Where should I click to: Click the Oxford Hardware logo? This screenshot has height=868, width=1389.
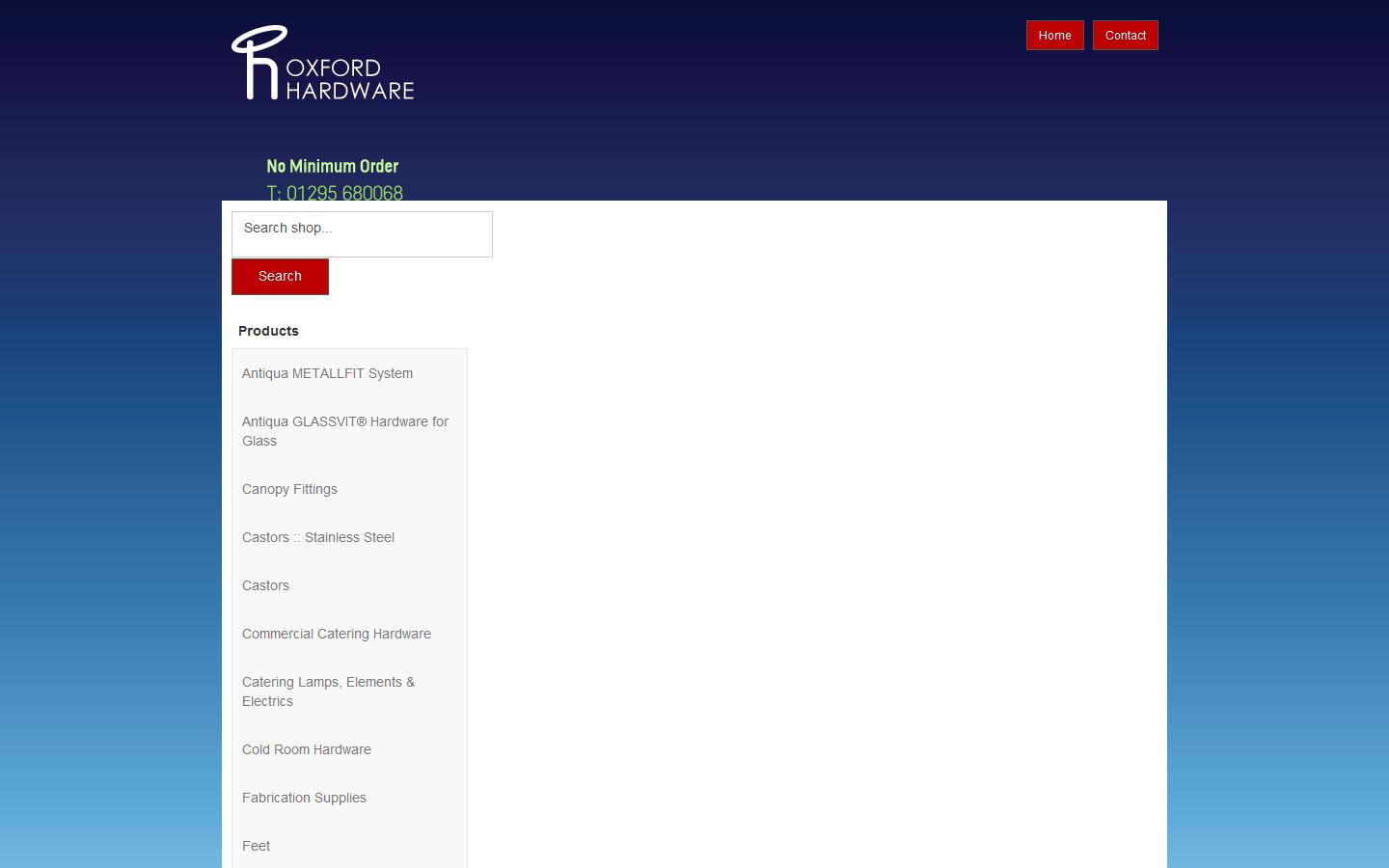(x=322, y=62)
